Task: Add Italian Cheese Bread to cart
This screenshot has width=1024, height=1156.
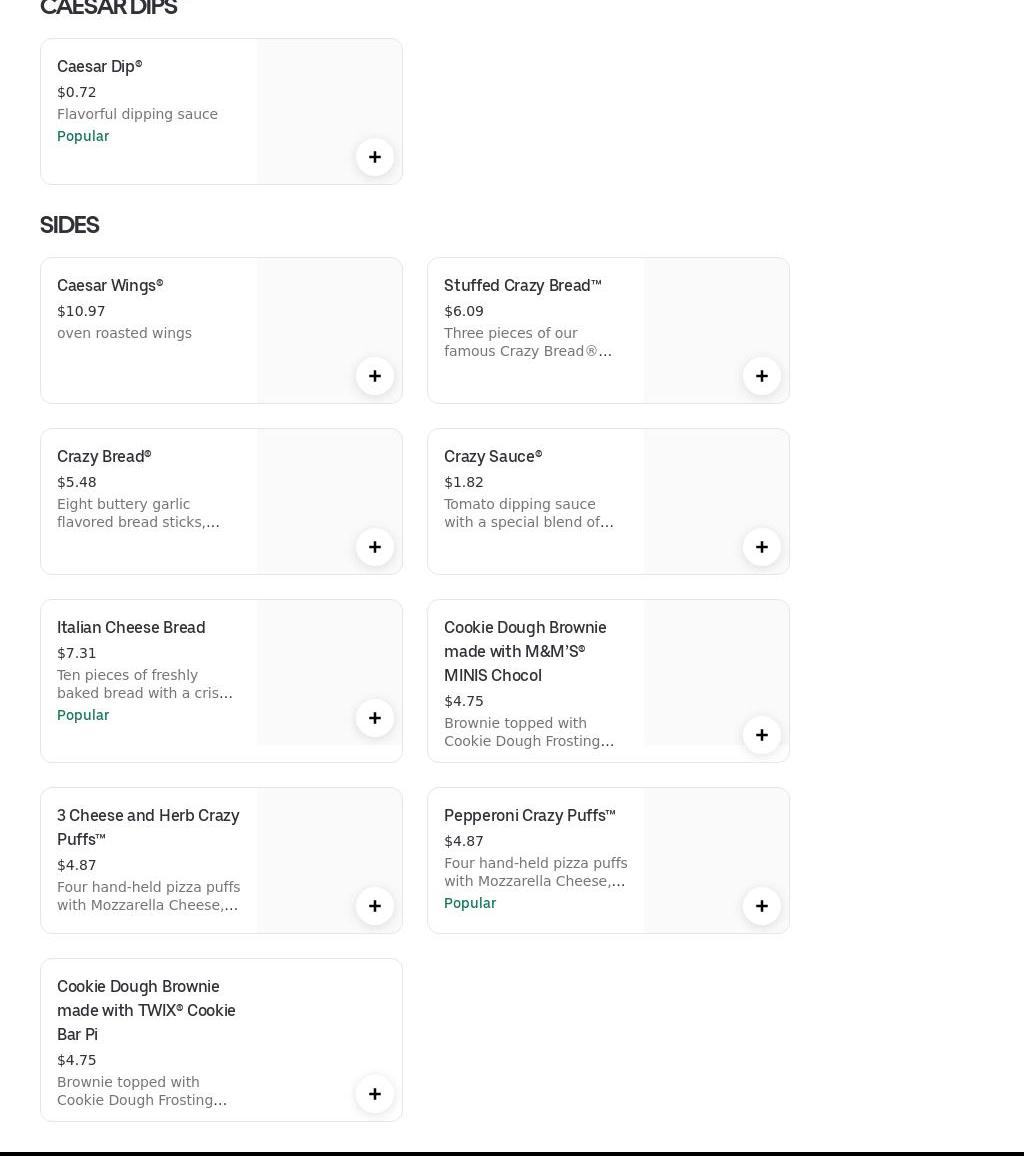Action: [x=375, y=718]
